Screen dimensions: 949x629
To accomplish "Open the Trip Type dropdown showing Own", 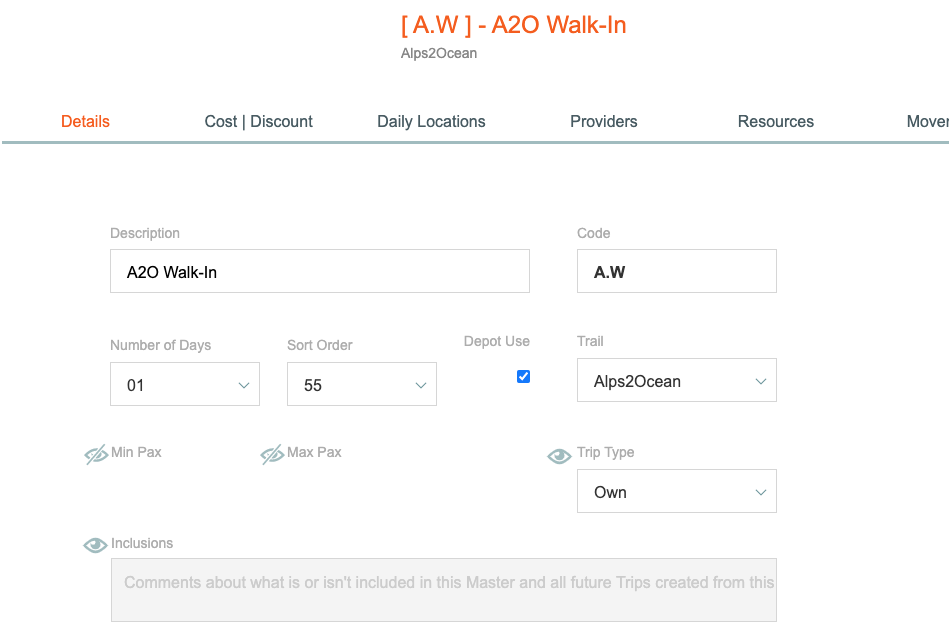I will tap(677, 491).
